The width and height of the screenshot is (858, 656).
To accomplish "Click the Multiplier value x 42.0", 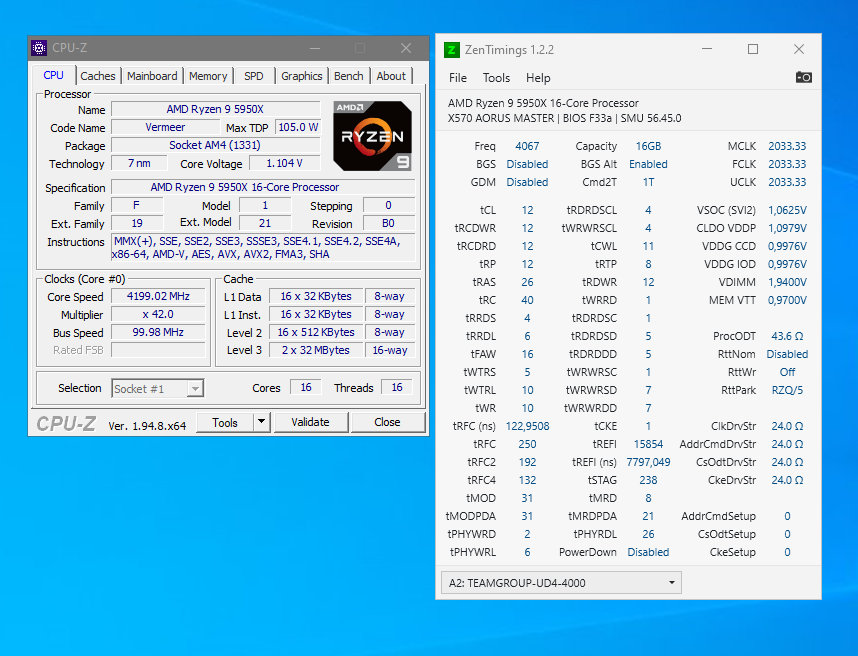I will [x=158, y=314].
